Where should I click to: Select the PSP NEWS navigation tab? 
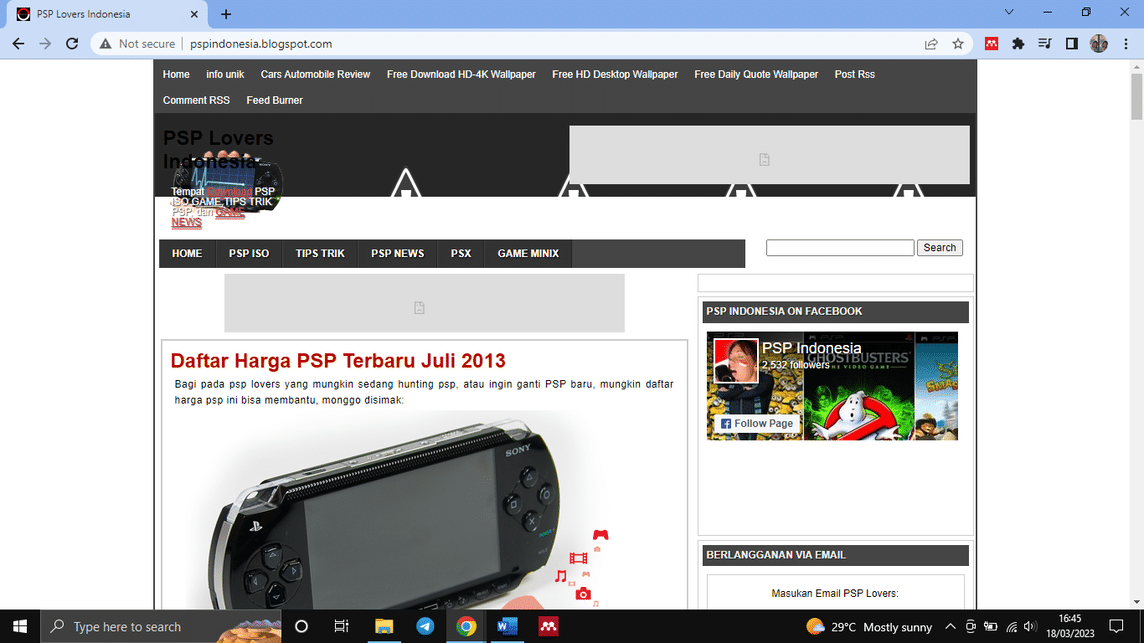(x=398, y=253)
